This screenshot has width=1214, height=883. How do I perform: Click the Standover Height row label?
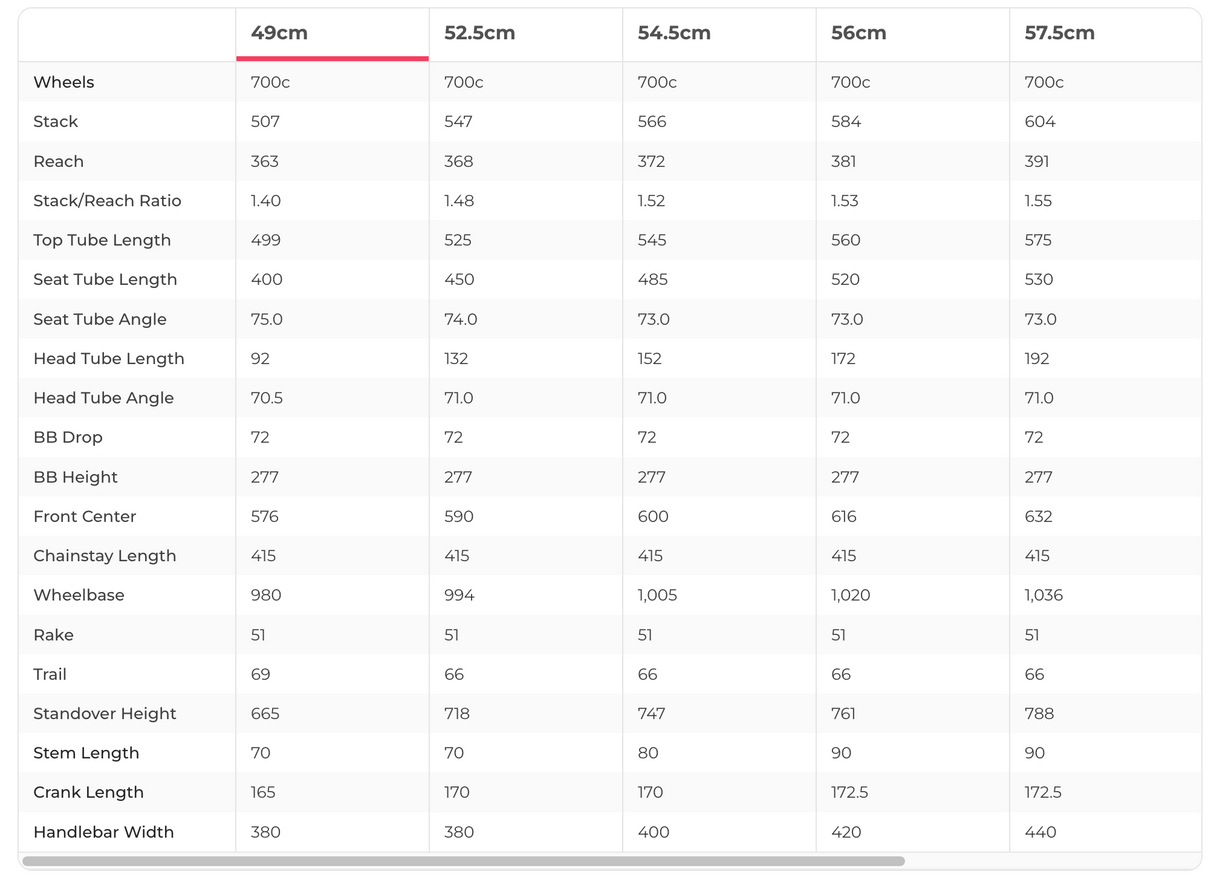[x=105, y=714]
